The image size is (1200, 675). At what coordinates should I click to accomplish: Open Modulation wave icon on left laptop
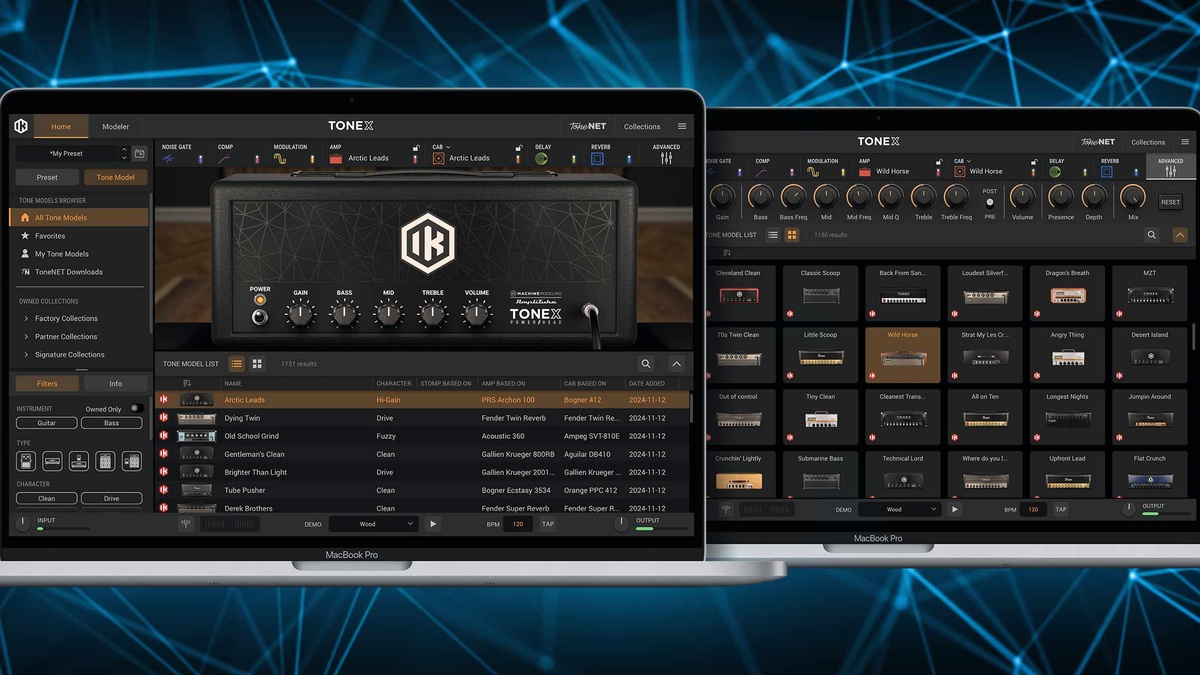point(281,158)
